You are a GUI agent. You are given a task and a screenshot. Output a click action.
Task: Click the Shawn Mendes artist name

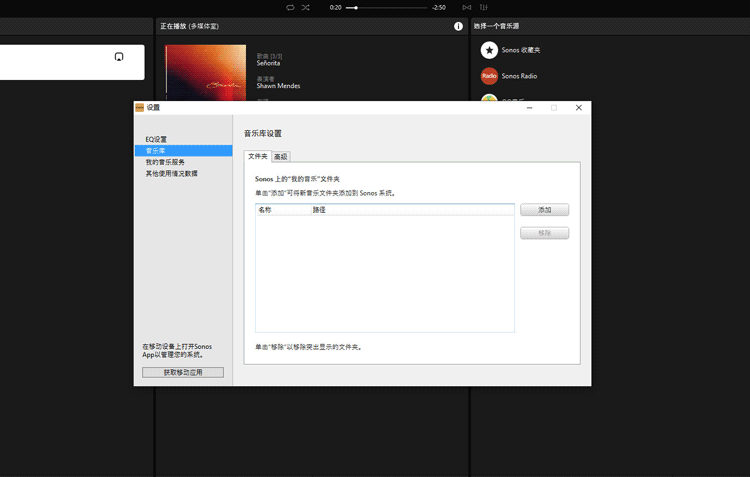click(x=278, y=86)
